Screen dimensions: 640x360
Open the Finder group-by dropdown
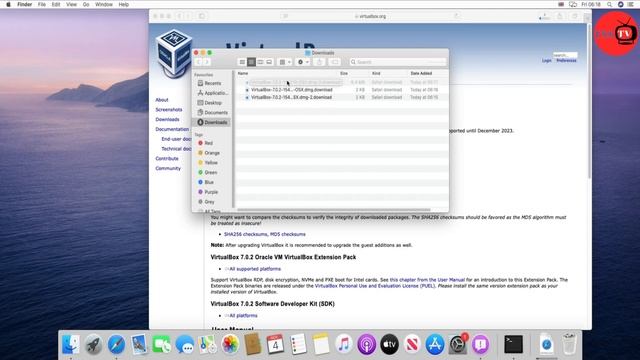(x=284, y=62)
